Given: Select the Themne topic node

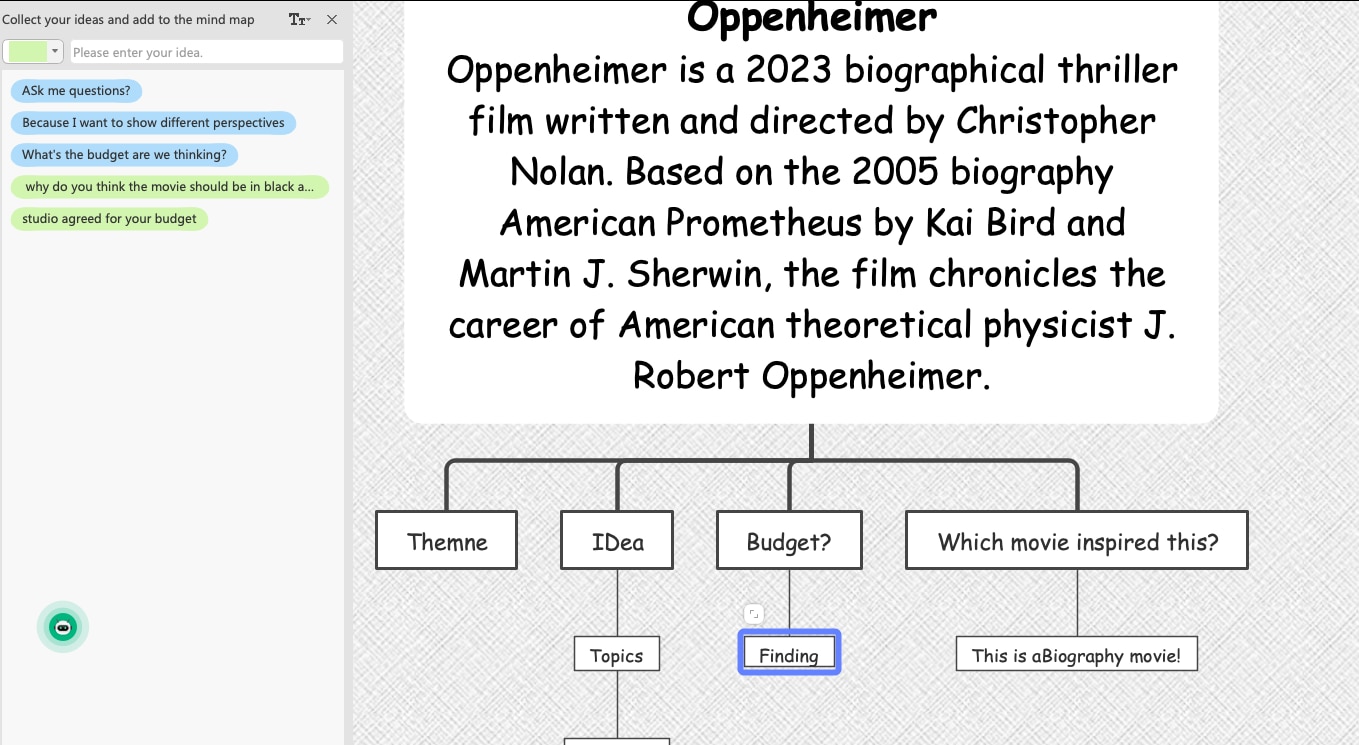Looking at the screenshot, I should click(447, 541).
